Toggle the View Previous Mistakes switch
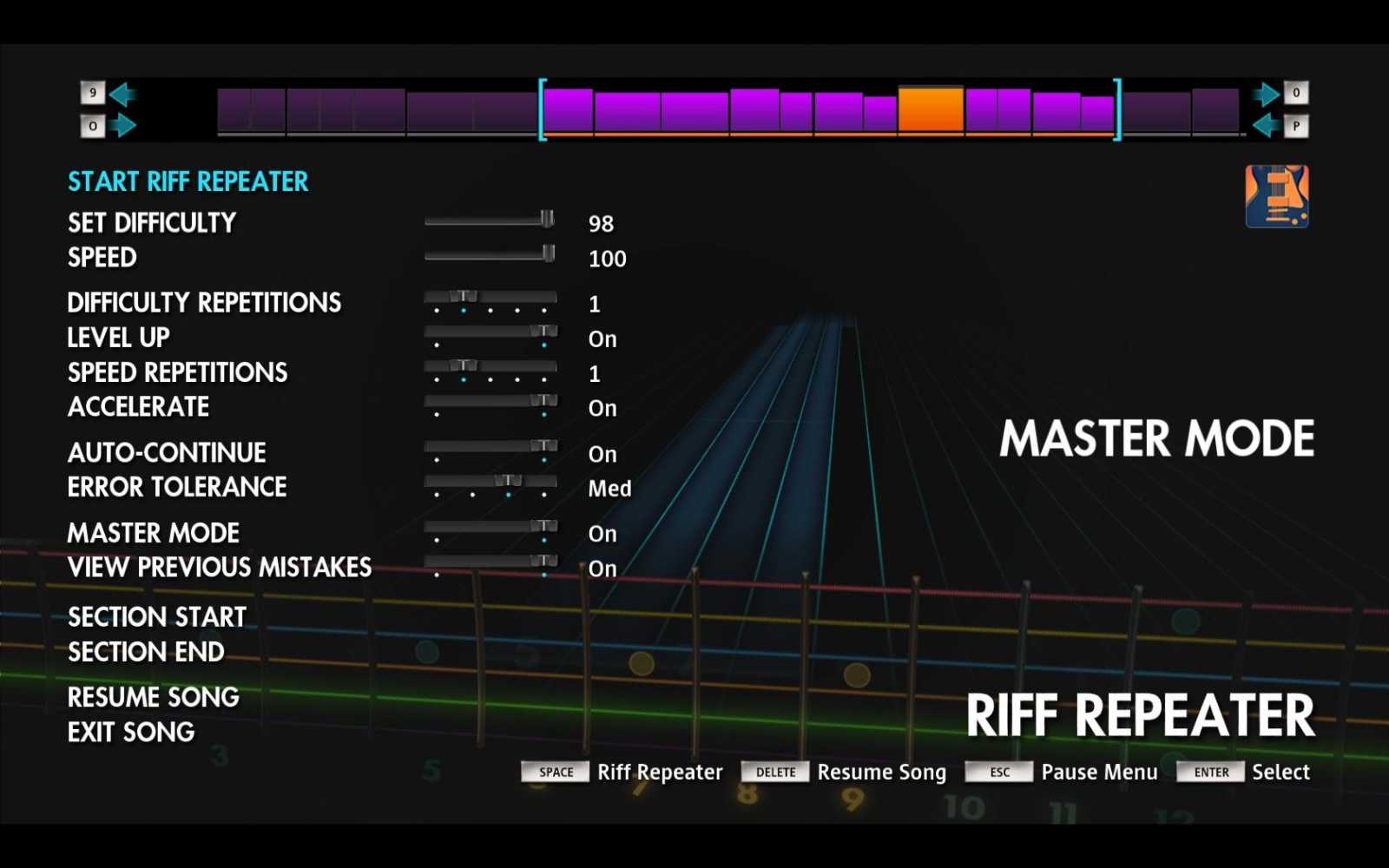Screen dimensions: 1389x868 (490, 565)
